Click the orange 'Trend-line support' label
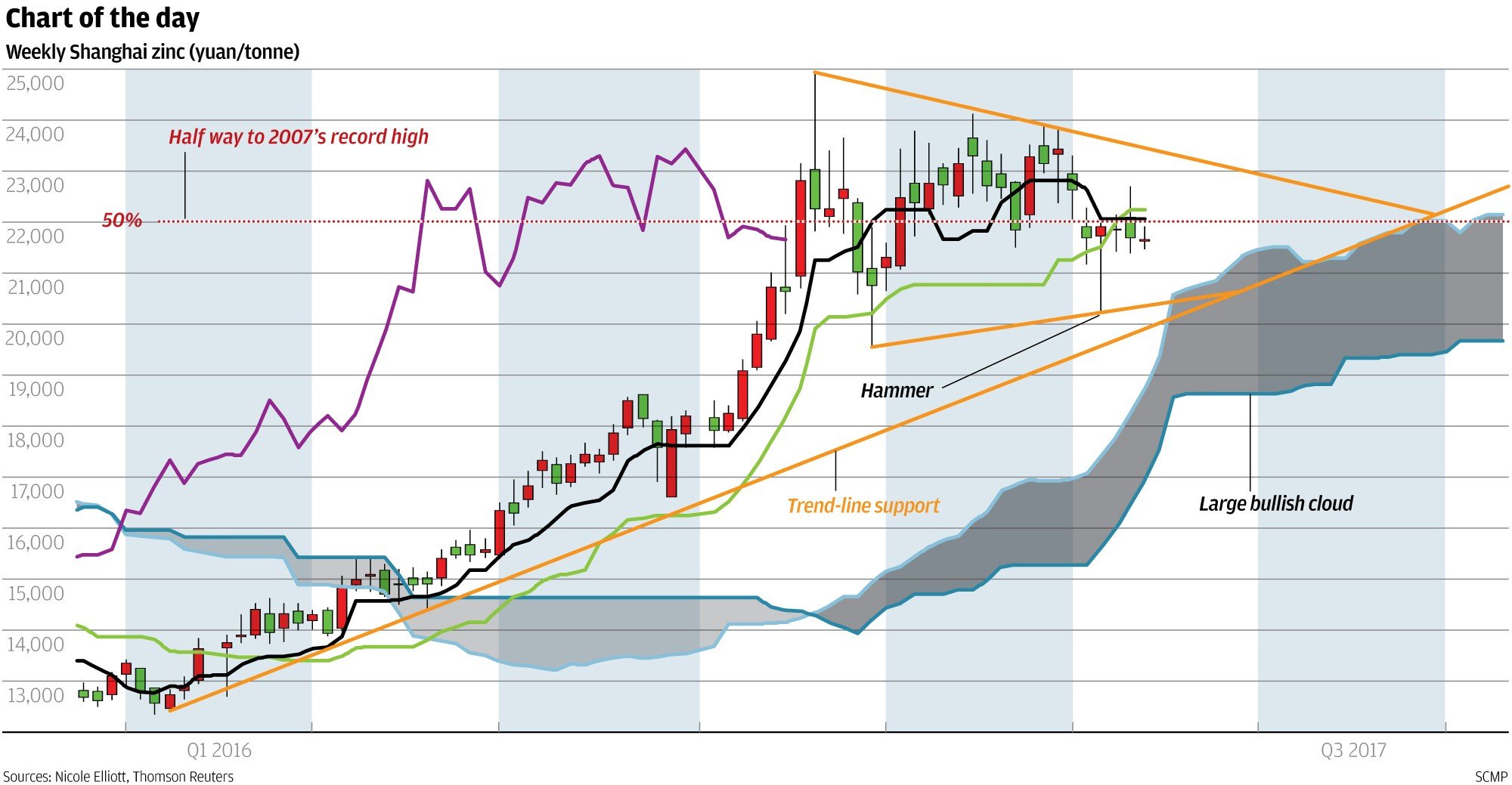Viewport: 1512px width, 785px height. [x=863, y=505]
